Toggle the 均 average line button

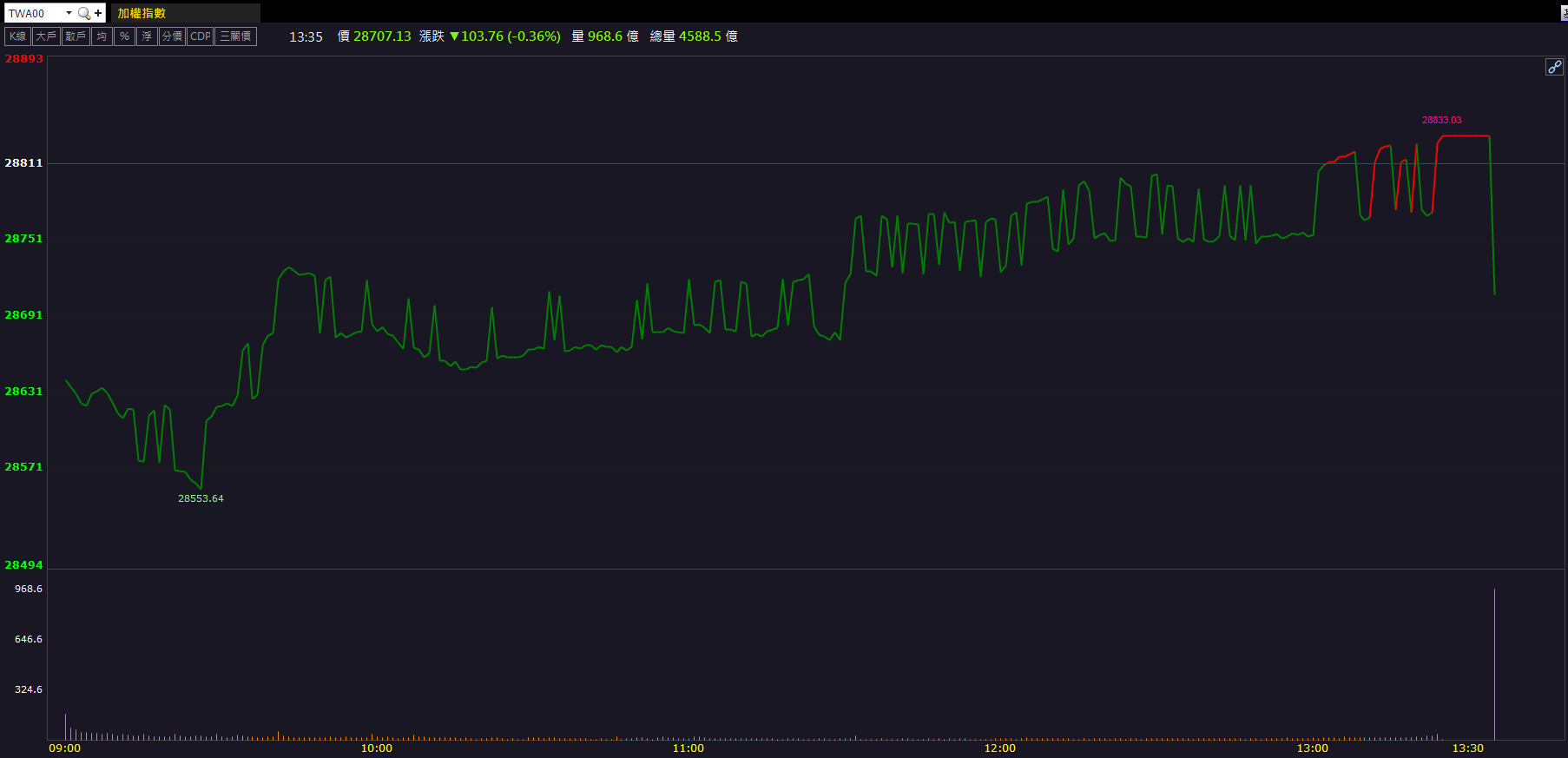tap(102, 36)
